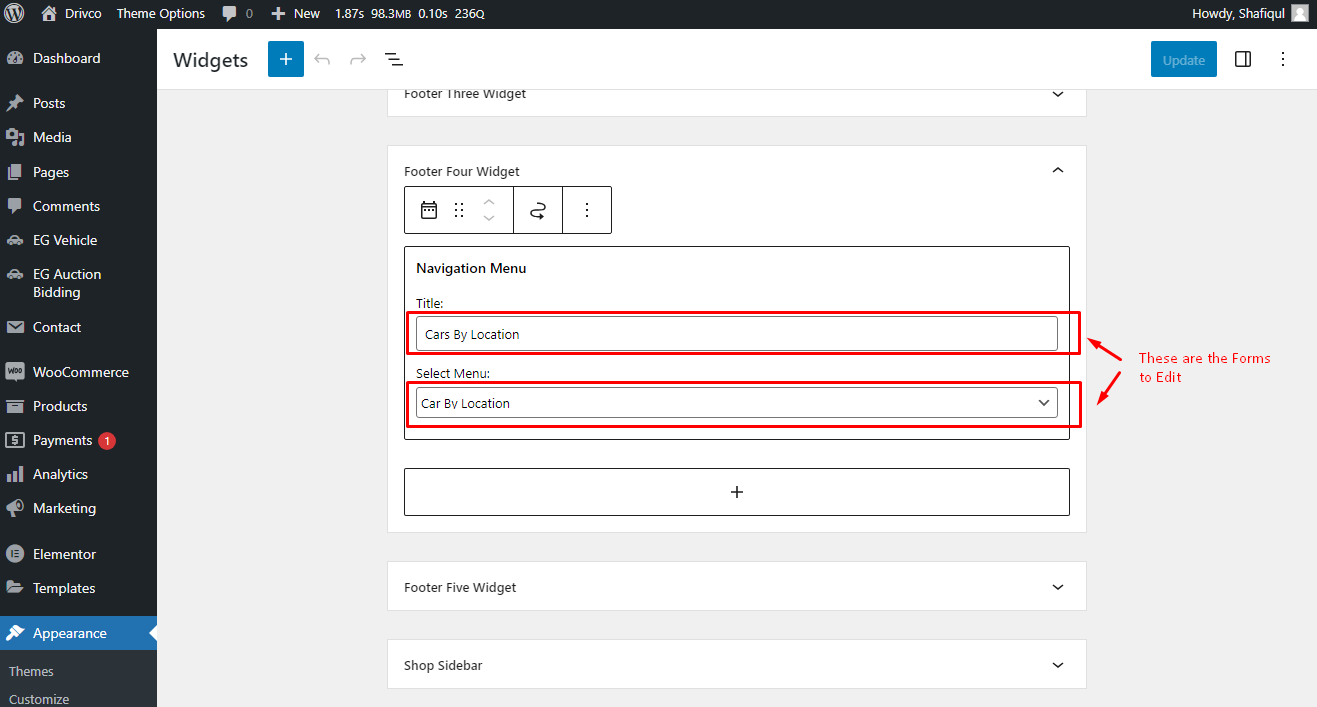Click the undo arrow icon
1317x707 pixels.
click(x=322, y=59)
